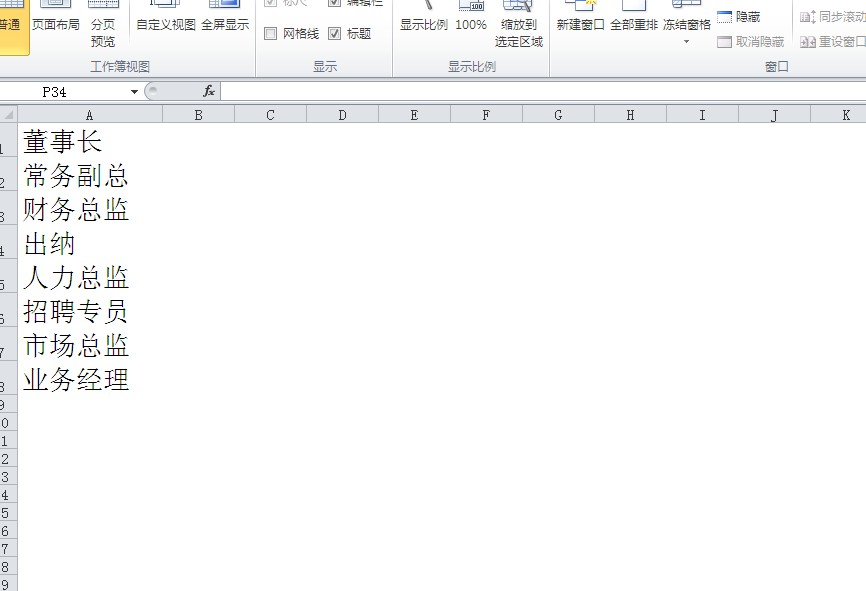Select column H header

point(630,115)
